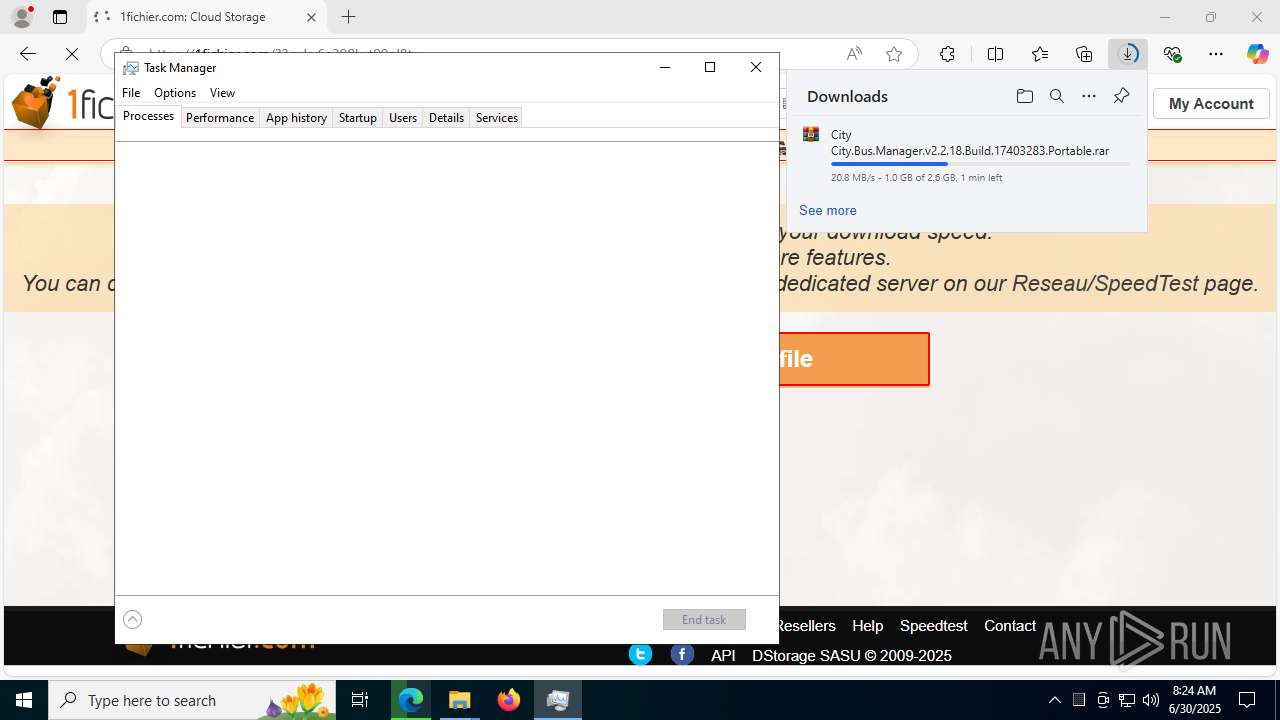Image resolution: width=1280 pixels, height=720 pixels.
Task: Switch to the Services tab
Action: [x=496, y=117]
